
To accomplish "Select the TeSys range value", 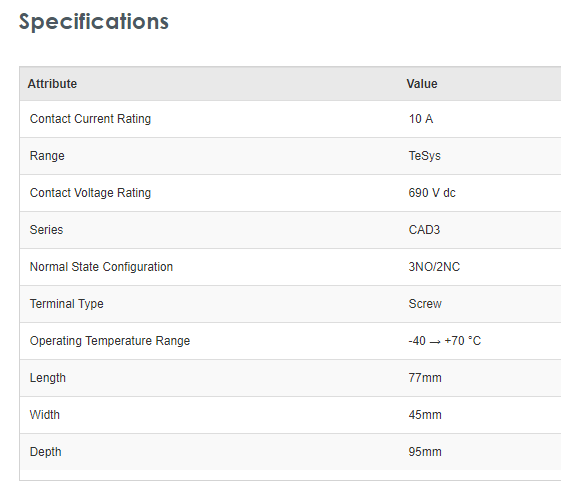I will point(425,156).
